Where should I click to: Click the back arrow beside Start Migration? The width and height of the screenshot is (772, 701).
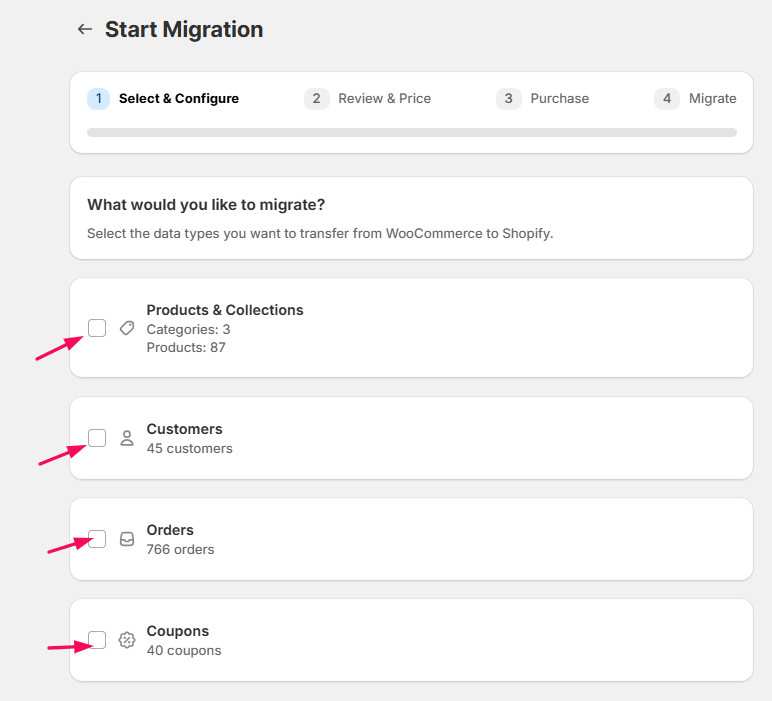84,30
